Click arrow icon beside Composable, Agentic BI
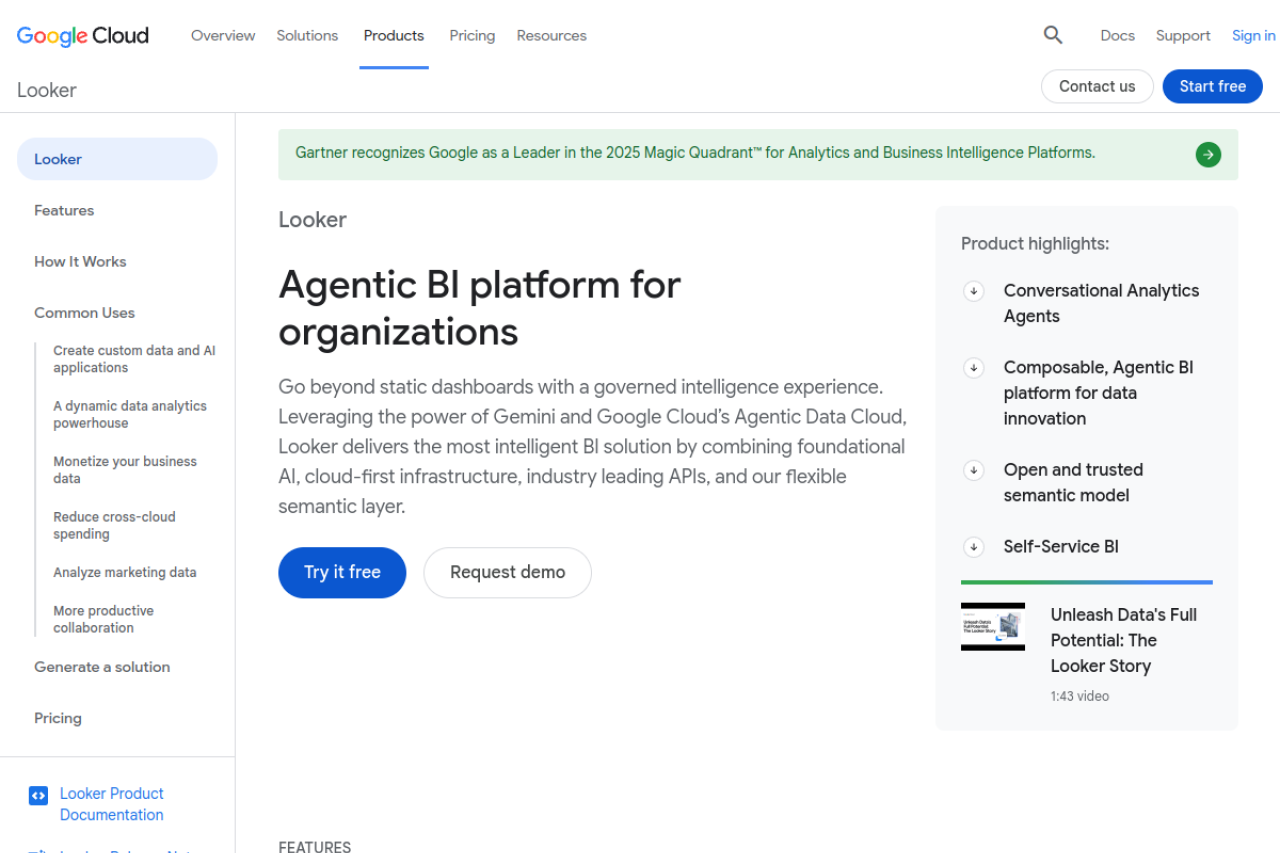The image size is (1280, 853). point(973,368)
